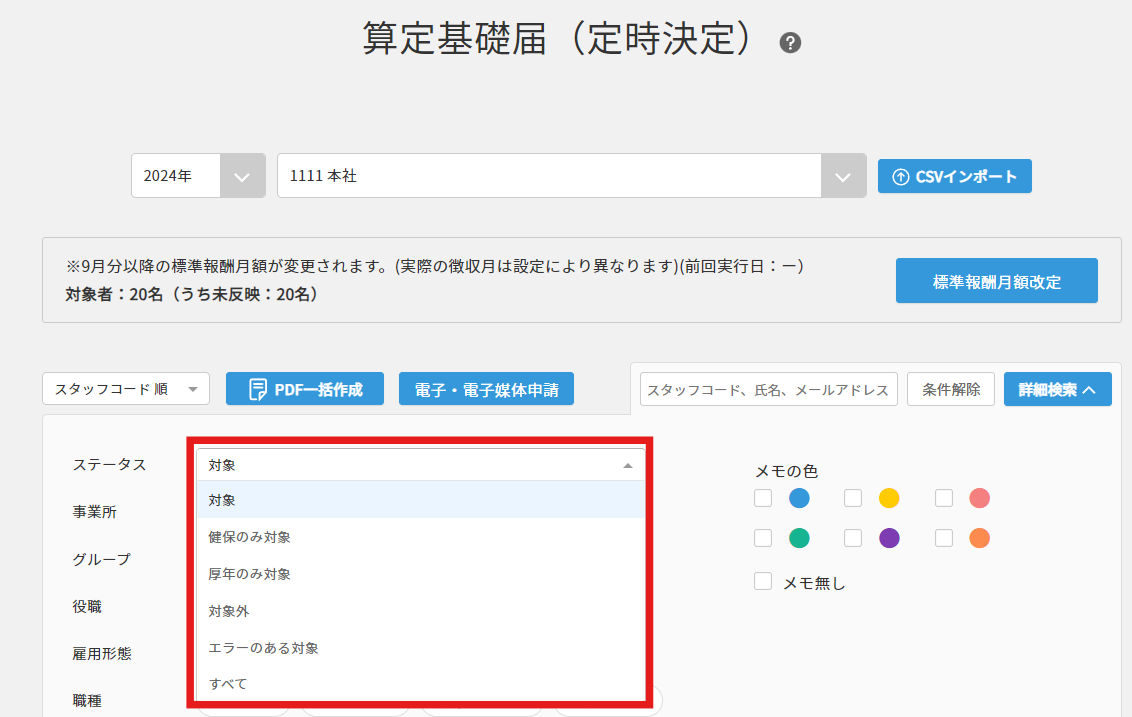1132x717 pixels.
Task: Select すべて in the status dropdown
Action: point(228,684)
